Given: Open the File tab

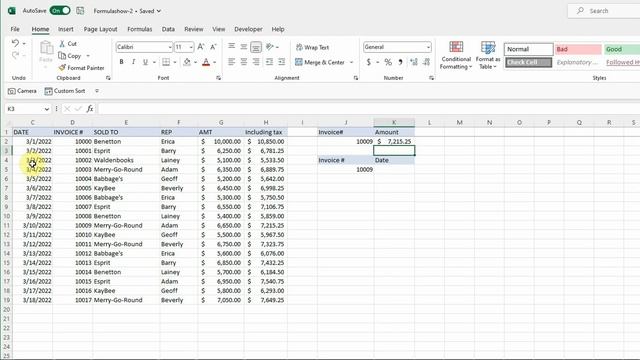Looking at the screenshot, I should 15,29.
